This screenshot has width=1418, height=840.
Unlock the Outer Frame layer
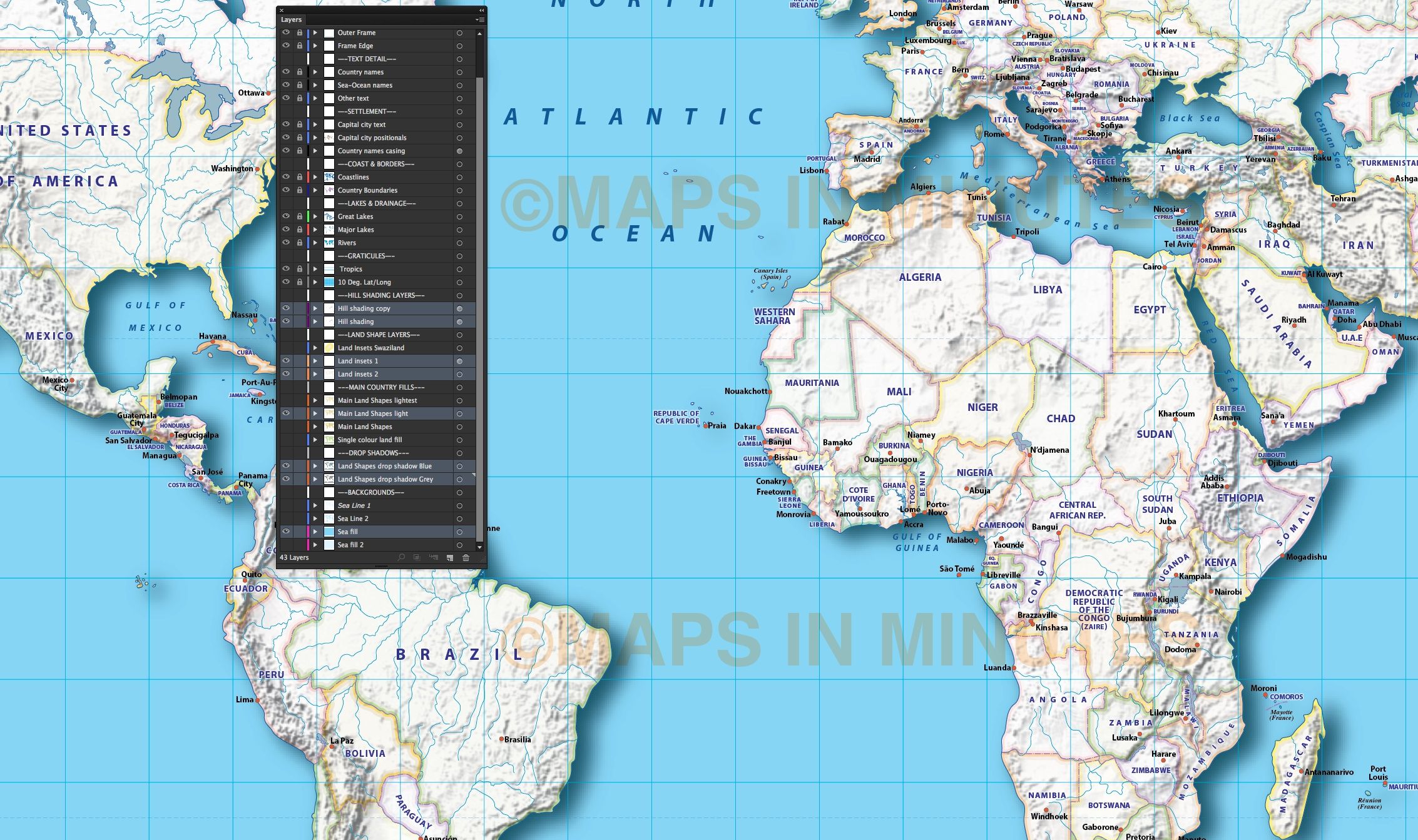coord(299,33)
